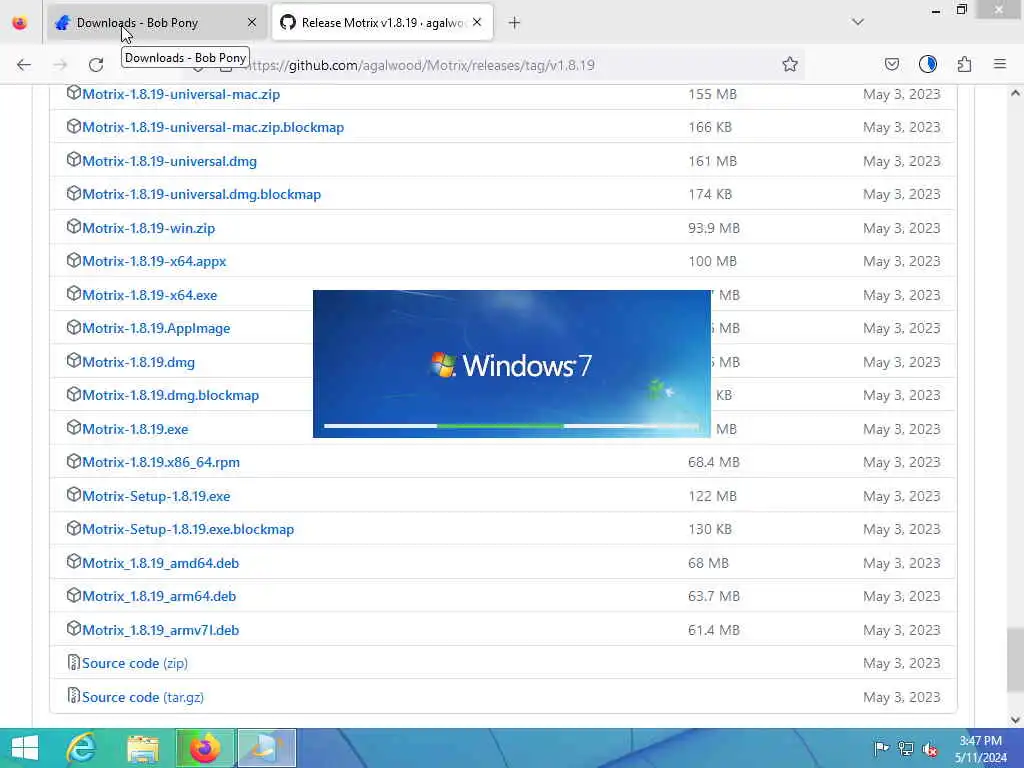Switch to the Downloads - Bob Pony tab

[x=157, y=23]
